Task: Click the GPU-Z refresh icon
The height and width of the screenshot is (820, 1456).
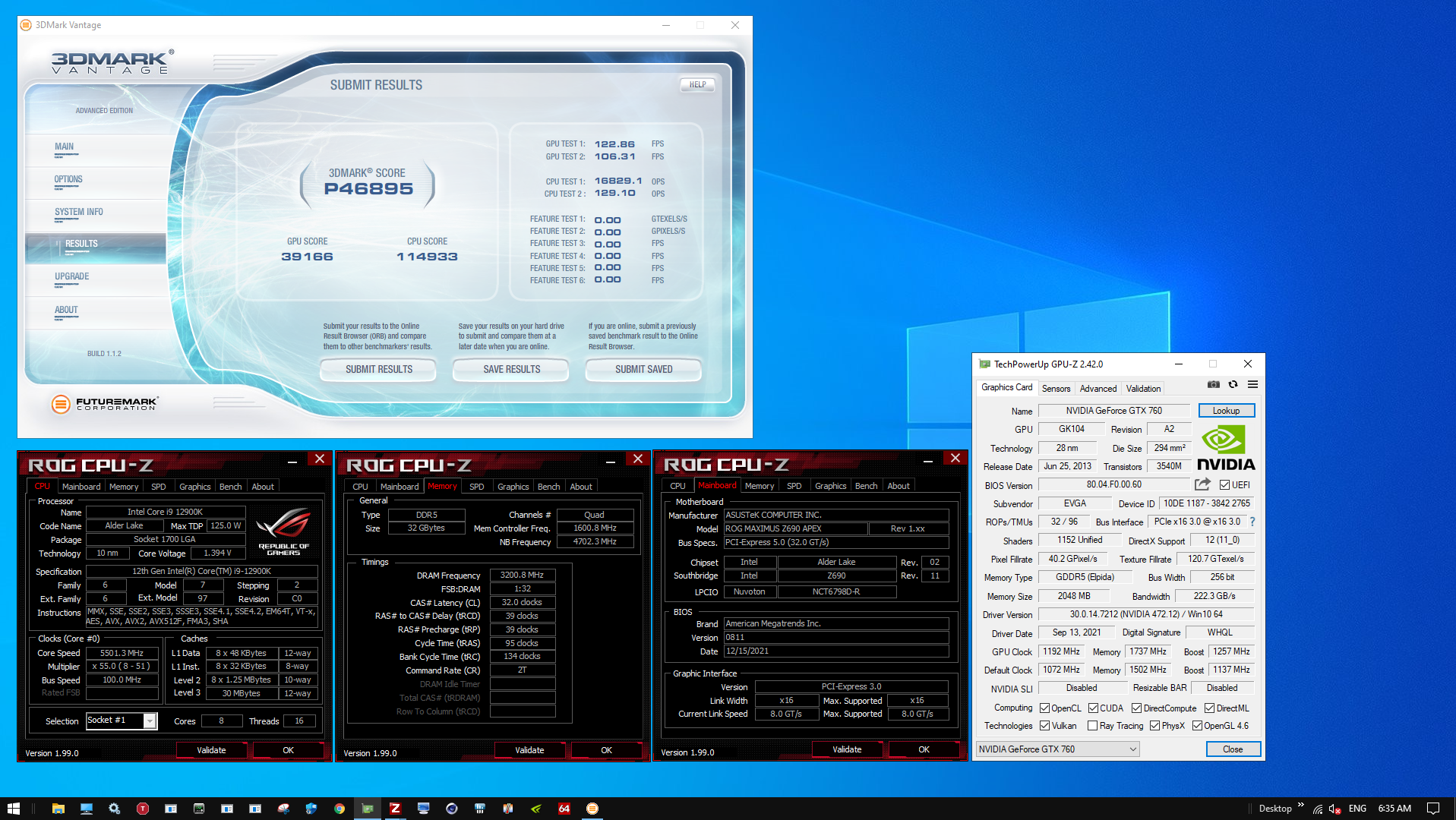Action: tap(1233, 385)
